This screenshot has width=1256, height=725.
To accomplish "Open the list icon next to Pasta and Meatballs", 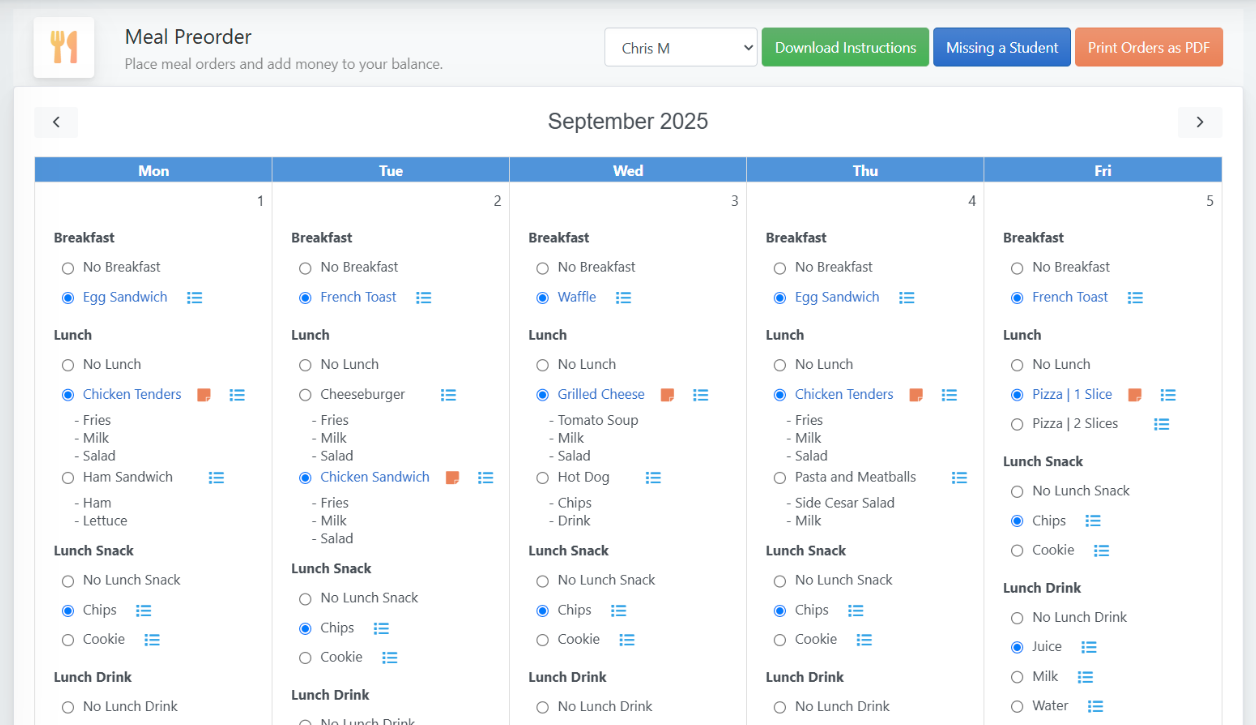I will pyautogui.click(x=959, y=477).
